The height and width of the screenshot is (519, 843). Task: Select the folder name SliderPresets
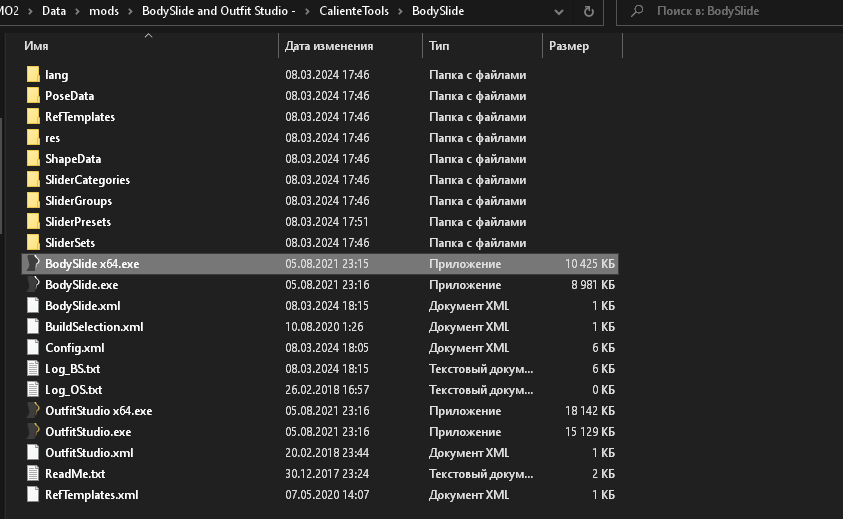(x=78, y=222)
